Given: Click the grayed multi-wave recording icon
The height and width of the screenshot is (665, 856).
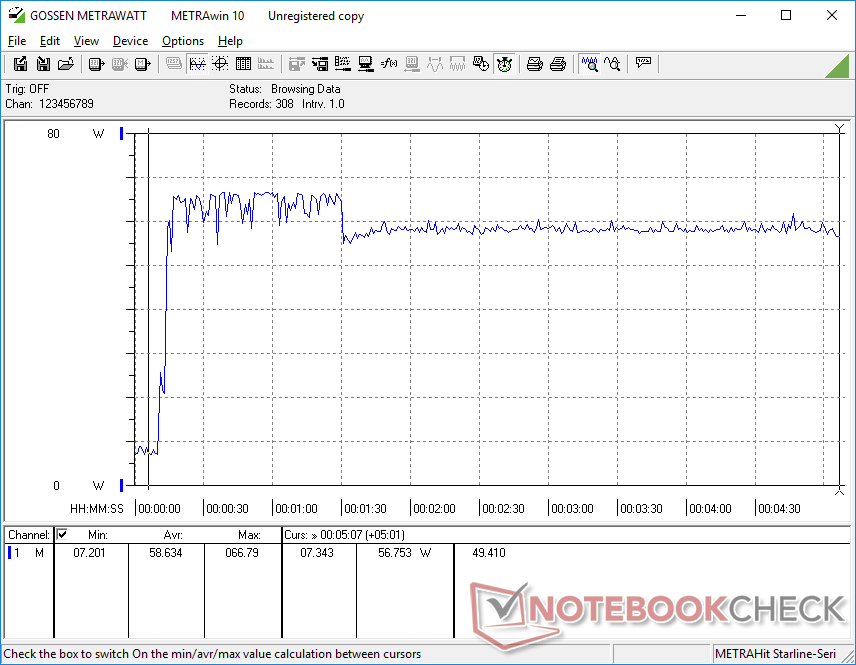Looking at the screenshot, I should coord(457,64).
